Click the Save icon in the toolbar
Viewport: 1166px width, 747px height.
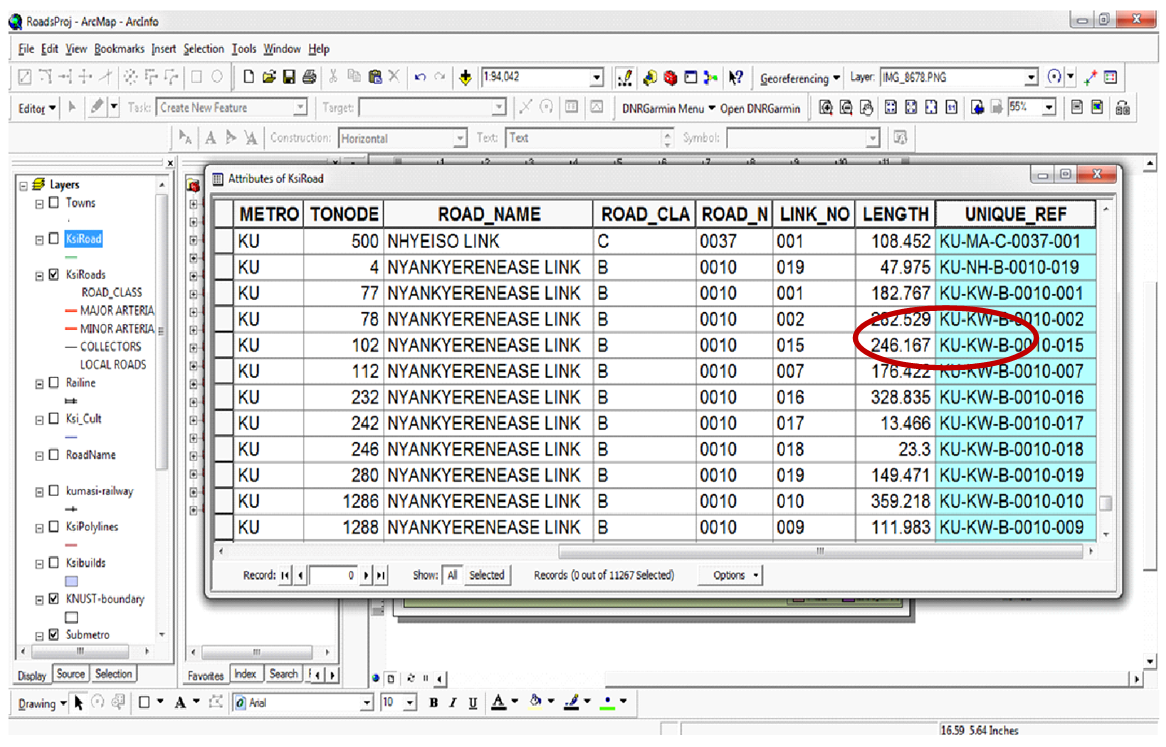click(x=289, y=78)
